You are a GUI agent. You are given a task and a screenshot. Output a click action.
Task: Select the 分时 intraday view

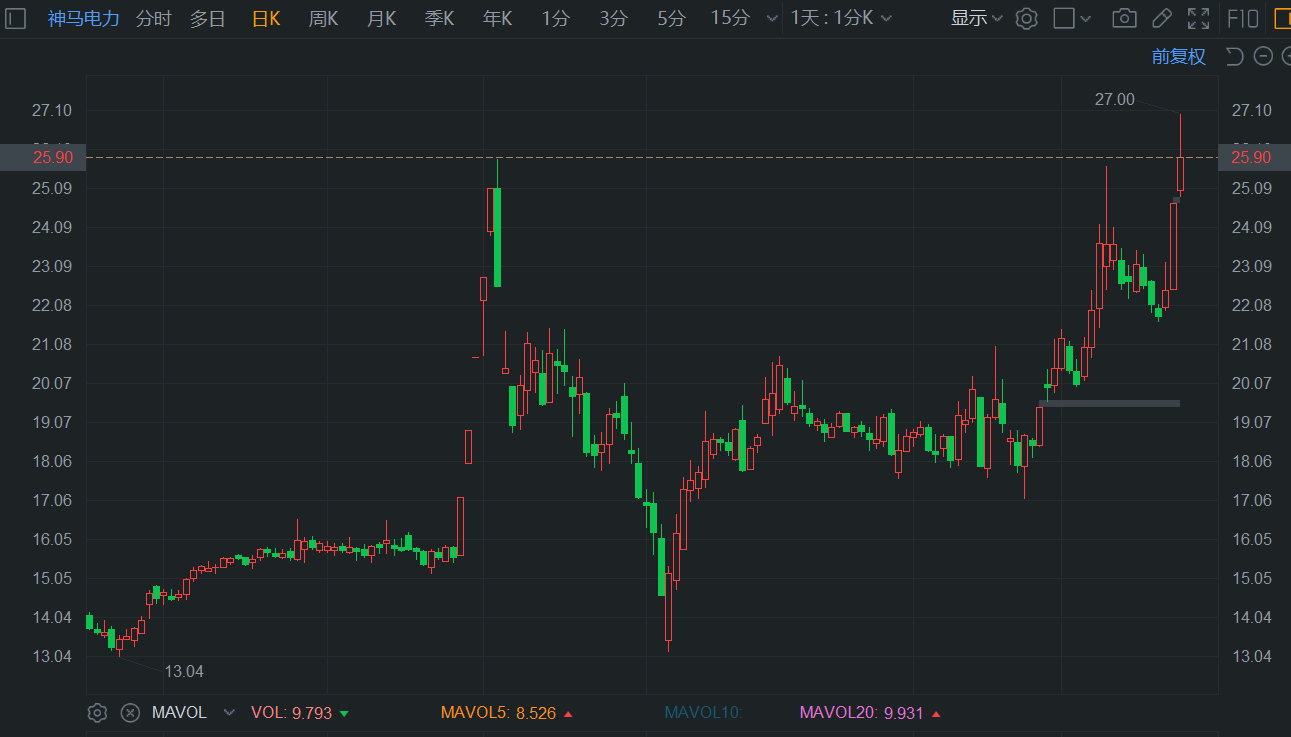[x=152, y=17]
